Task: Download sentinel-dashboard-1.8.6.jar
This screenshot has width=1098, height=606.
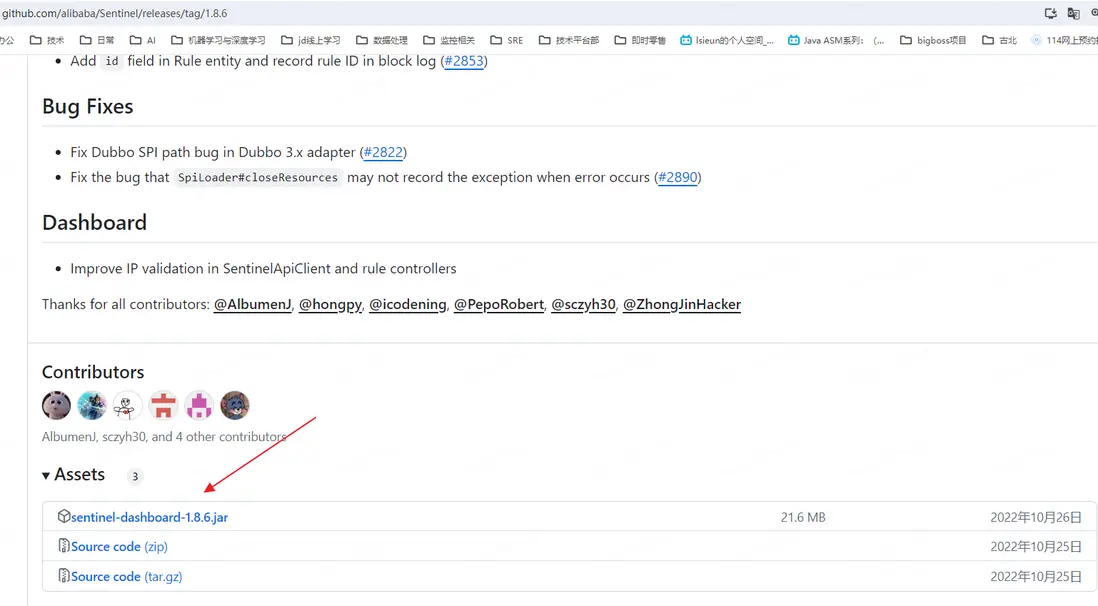Action: pos(149,517)
